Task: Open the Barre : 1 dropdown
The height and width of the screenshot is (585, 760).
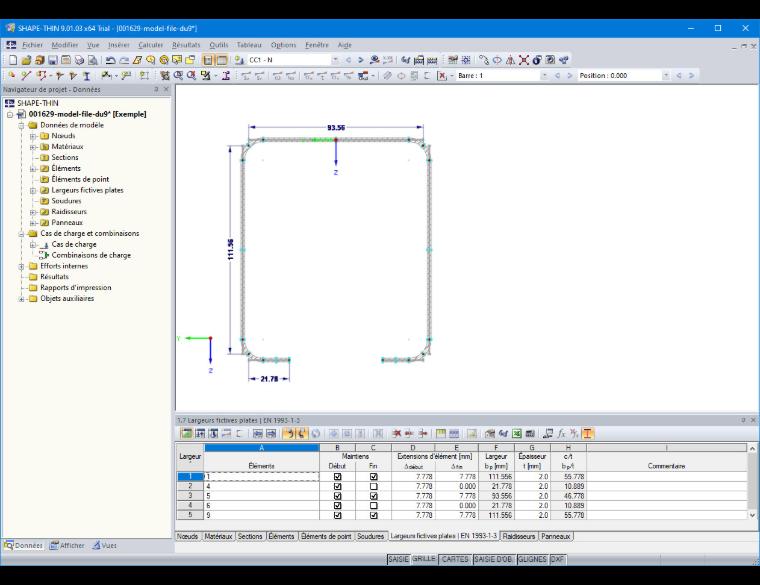Action: pos(544,76)
